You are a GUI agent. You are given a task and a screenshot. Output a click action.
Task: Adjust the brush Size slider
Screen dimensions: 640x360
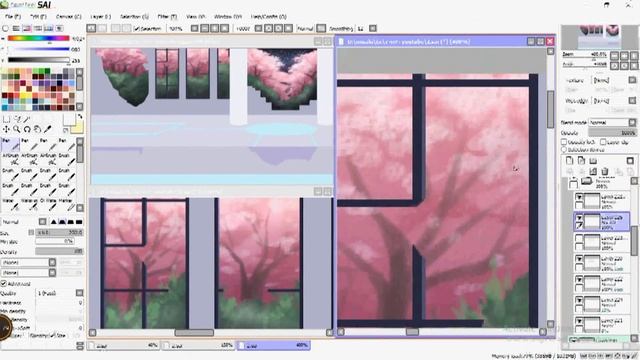tap(59, 232)
